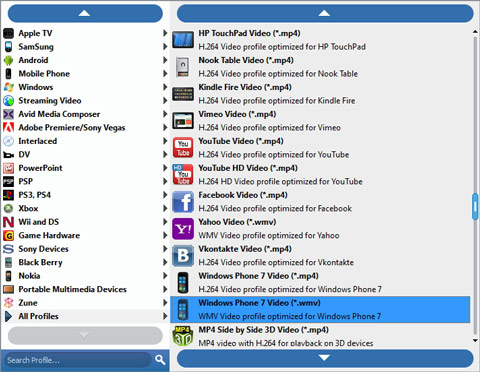Click the Xbox logo icon

coord(8,208)
